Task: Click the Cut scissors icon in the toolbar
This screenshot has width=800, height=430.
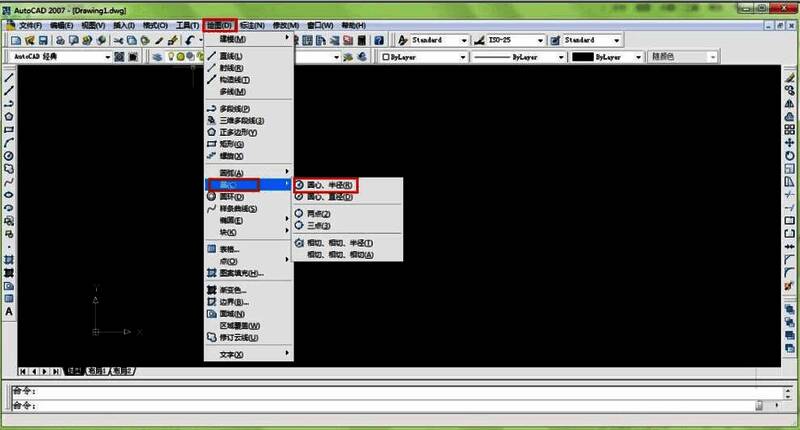Action: point(119,40)
